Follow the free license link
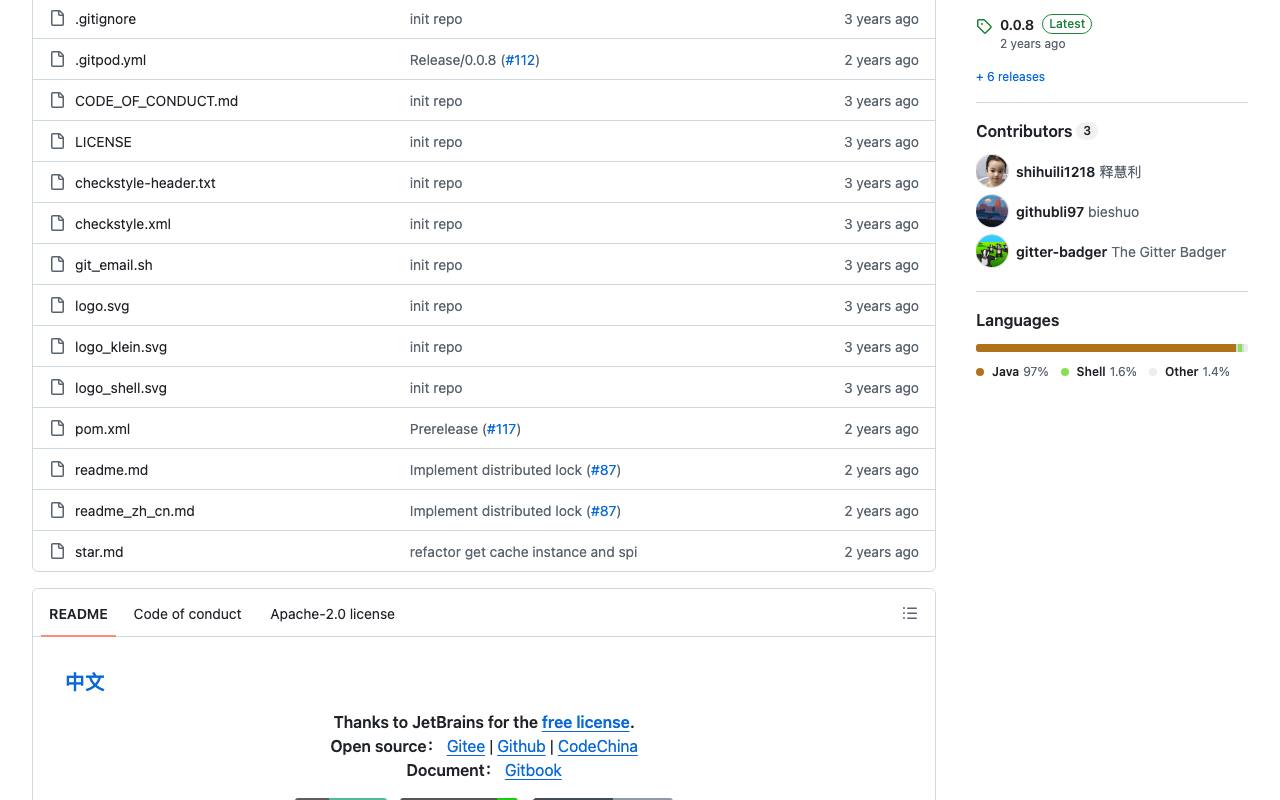 pyautogui.click(x=586, y=722)
